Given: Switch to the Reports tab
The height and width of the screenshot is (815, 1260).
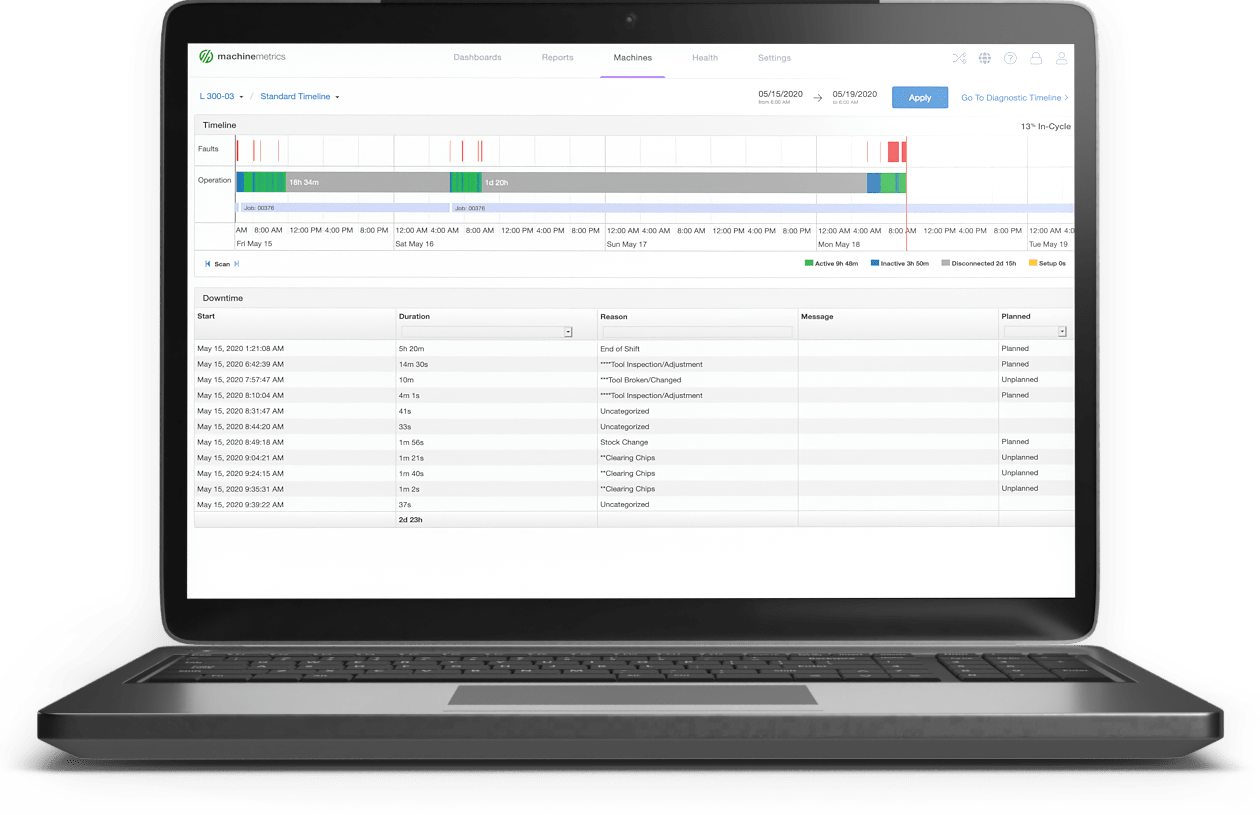Looking at the screenshot, I should (557, 57).
